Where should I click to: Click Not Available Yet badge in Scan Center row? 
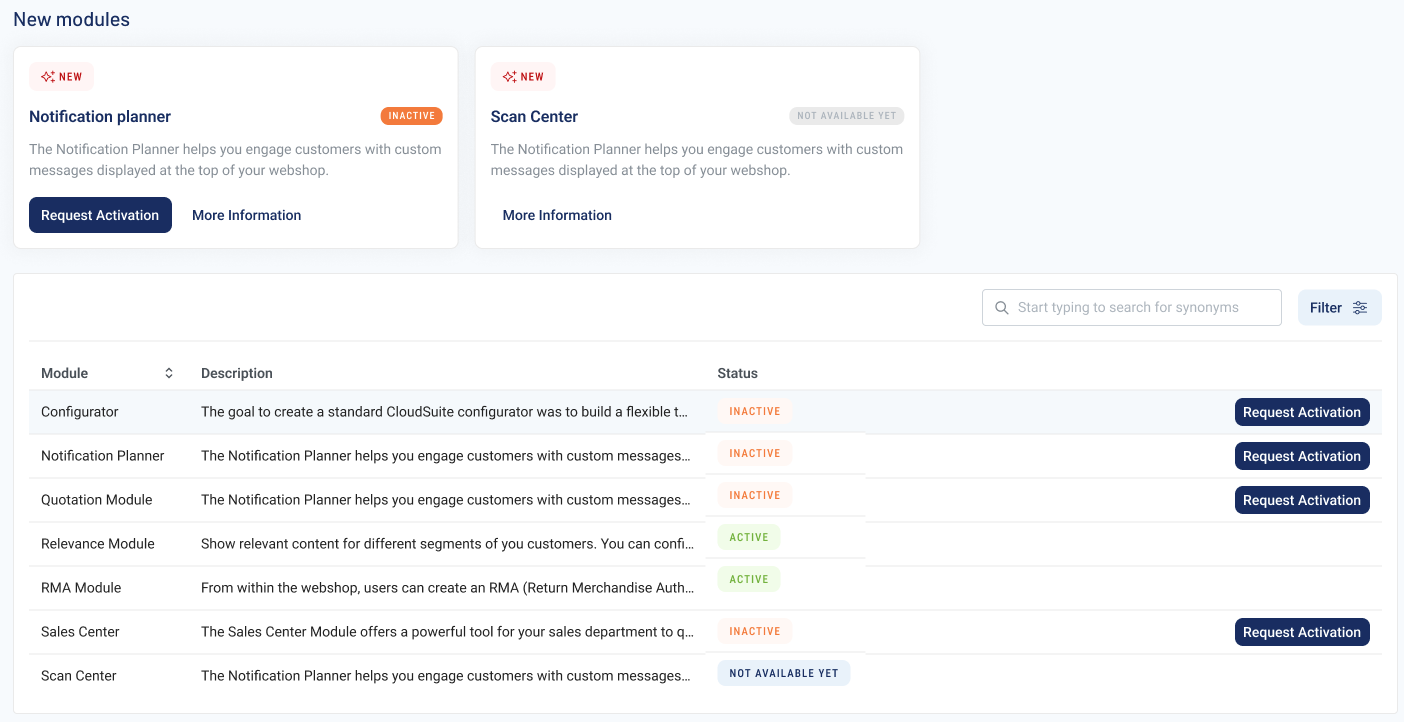(x=783, y=673)
